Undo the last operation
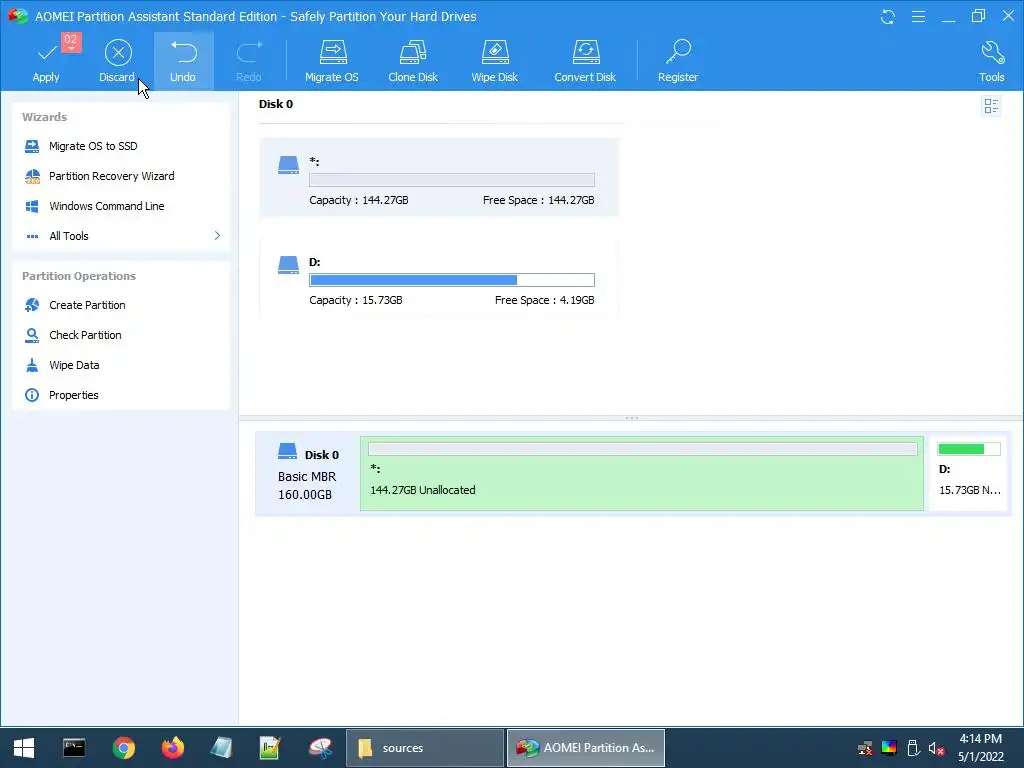The width and height of the screenshot is (1024, 768). pos(184,61)
